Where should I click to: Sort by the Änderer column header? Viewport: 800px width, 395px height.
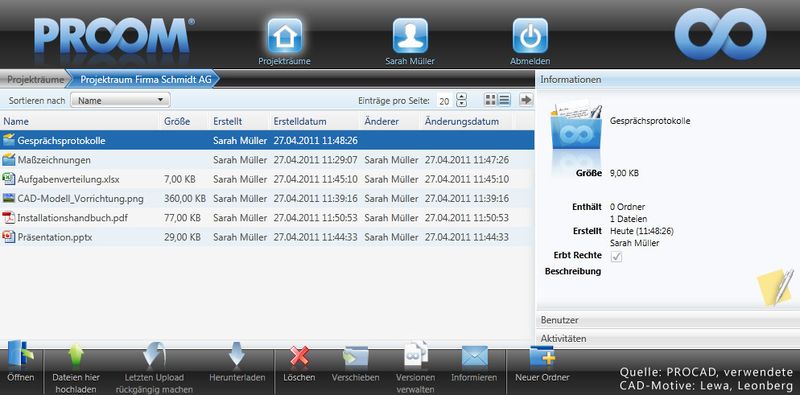[382, 121]
